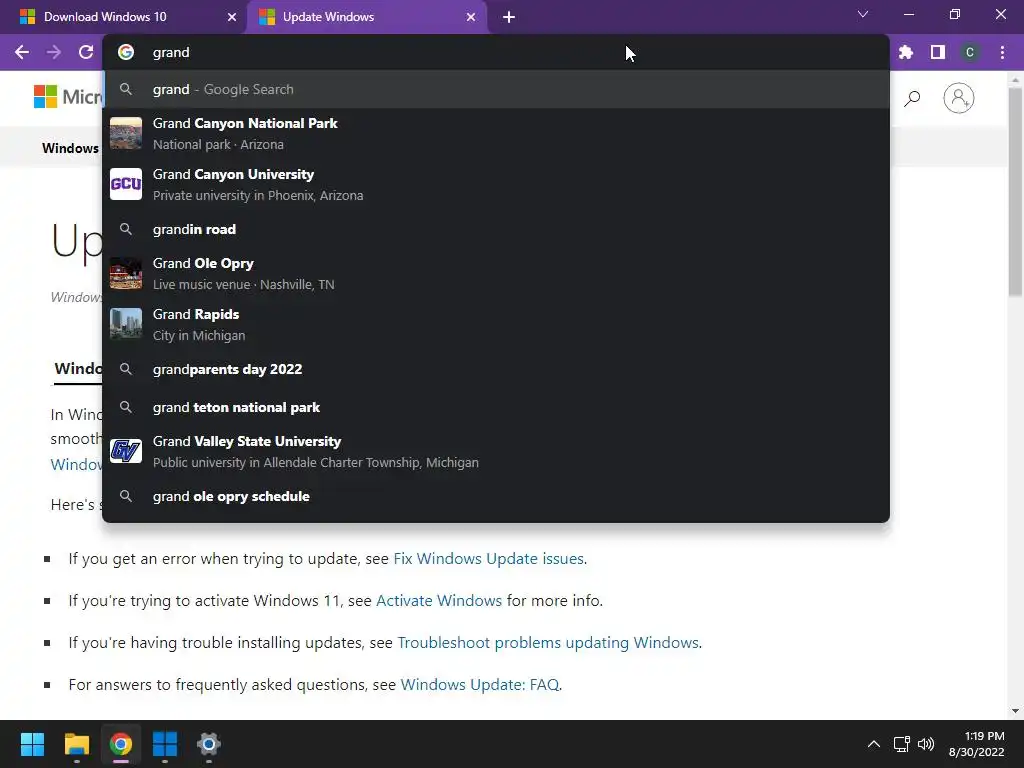Click the scrollbar down arrow

(x=1015, y=711)
